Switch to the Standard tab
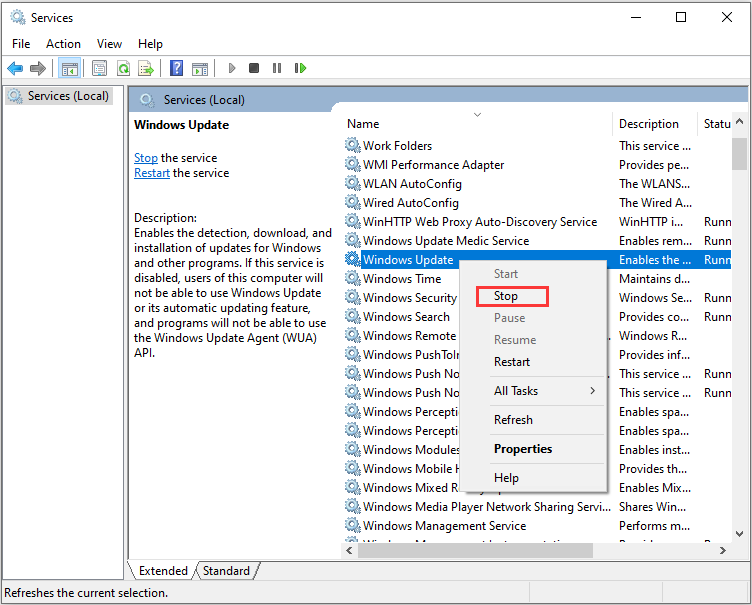The height and width of the screenshot is (605, 752). (226, 570)
